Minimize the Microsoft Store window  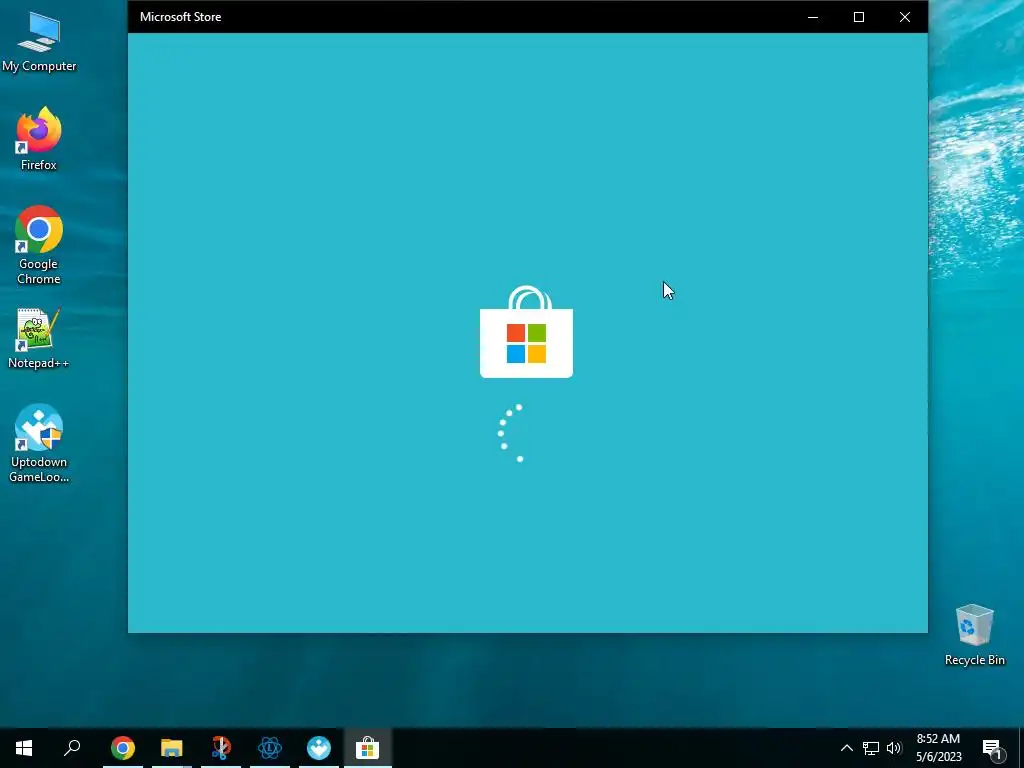(813, 17)
